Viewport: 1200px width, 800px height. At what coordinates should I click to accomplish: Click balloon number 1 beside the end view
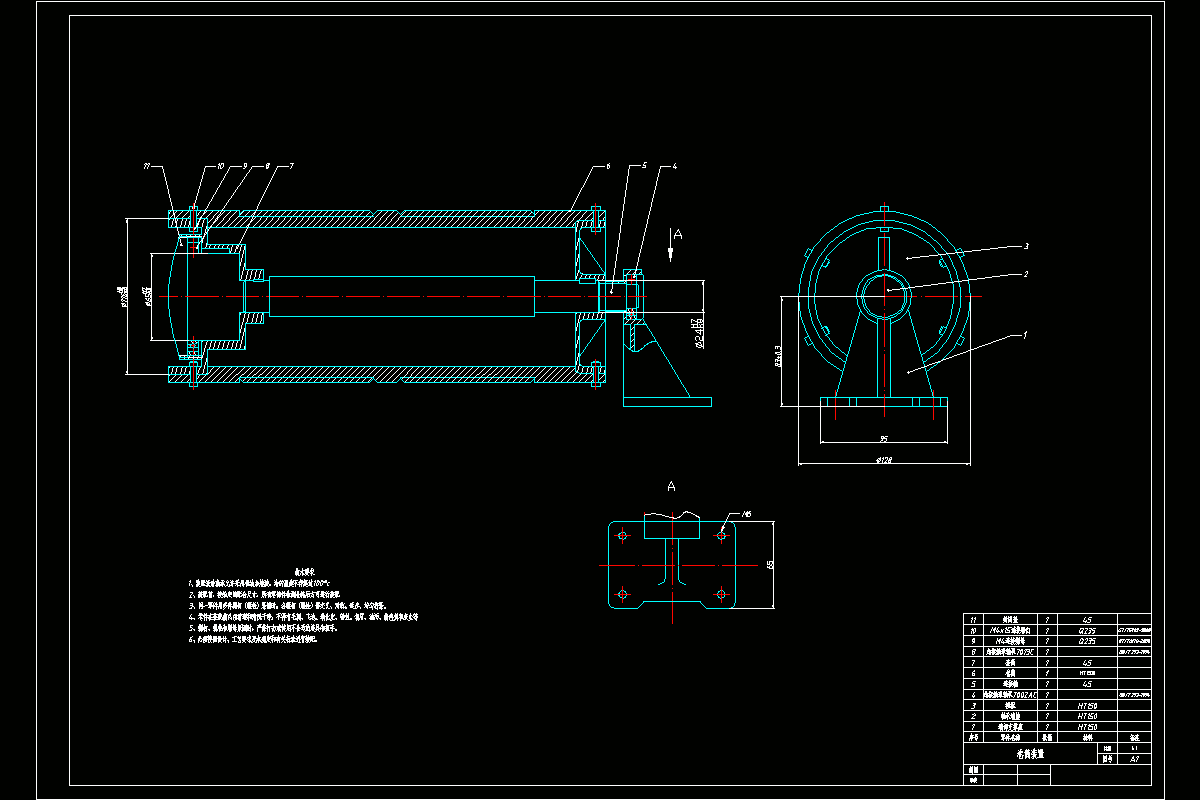tap(1025, 335)
